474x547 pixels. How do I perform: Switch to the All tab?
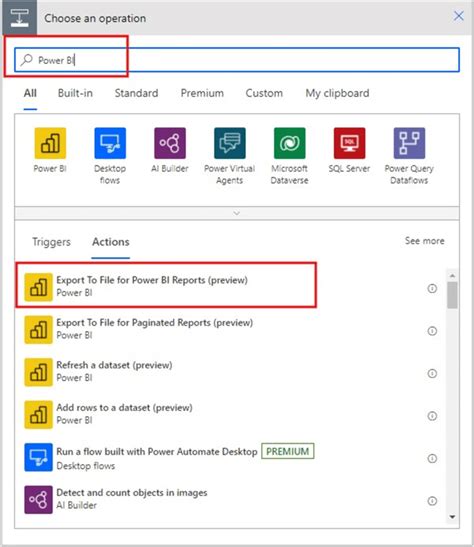[30, 93]
